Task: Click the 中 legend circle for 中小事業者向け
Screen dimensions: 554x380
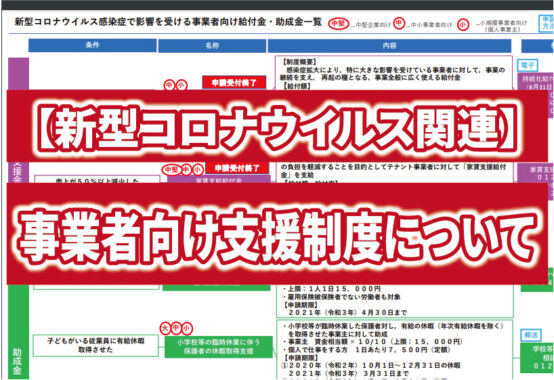Action: click(399, 23)
